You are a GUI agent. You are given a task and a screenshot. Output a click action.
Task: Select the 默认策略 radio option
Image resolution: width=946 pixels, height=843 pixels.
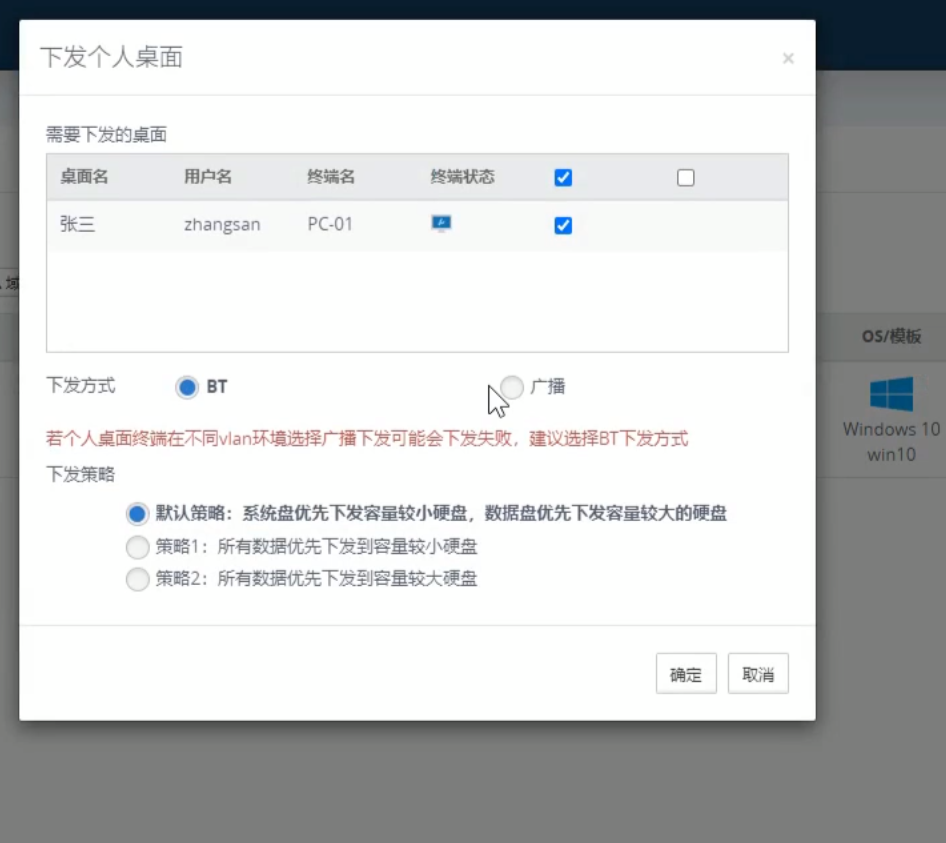(x=137, y=514)
